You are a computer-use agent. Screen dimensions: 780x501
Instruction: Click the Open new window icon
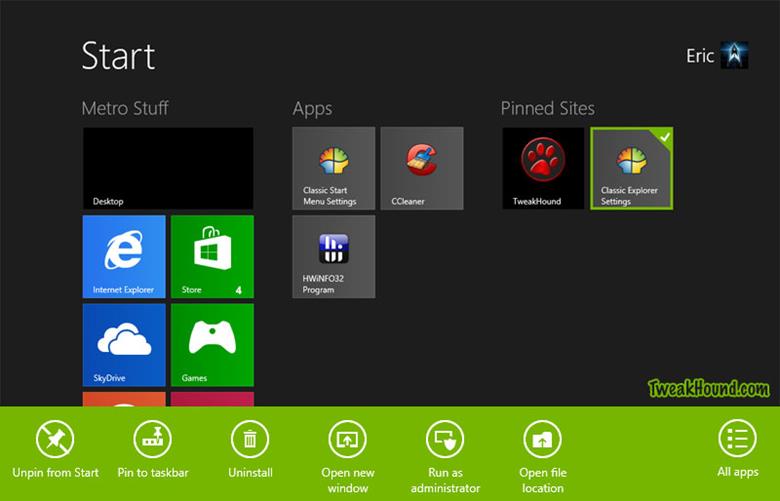(x=348, y=439)
